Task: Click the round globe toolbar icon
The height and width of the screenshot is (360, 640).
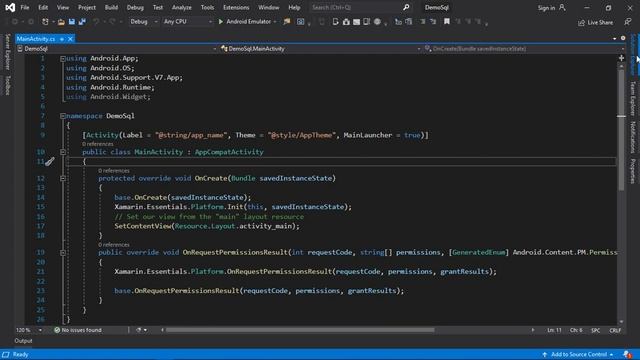Action: [x=377, y=22]
